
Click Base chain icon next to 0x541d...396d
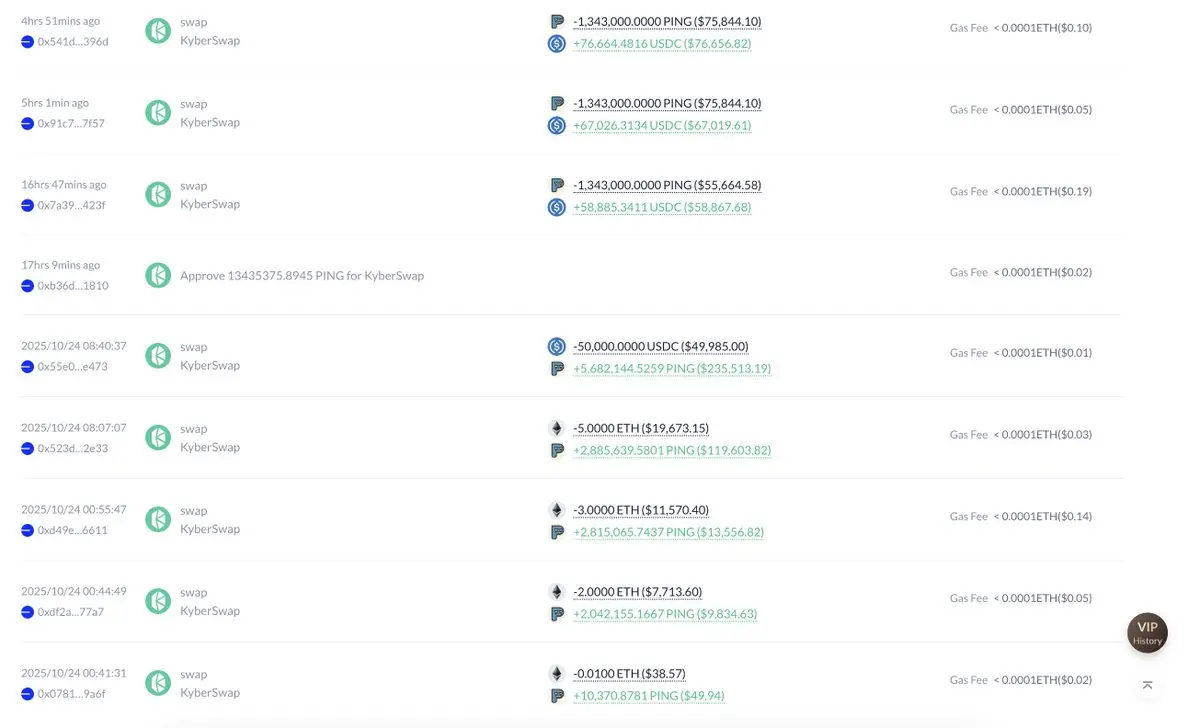coord(28,41)
